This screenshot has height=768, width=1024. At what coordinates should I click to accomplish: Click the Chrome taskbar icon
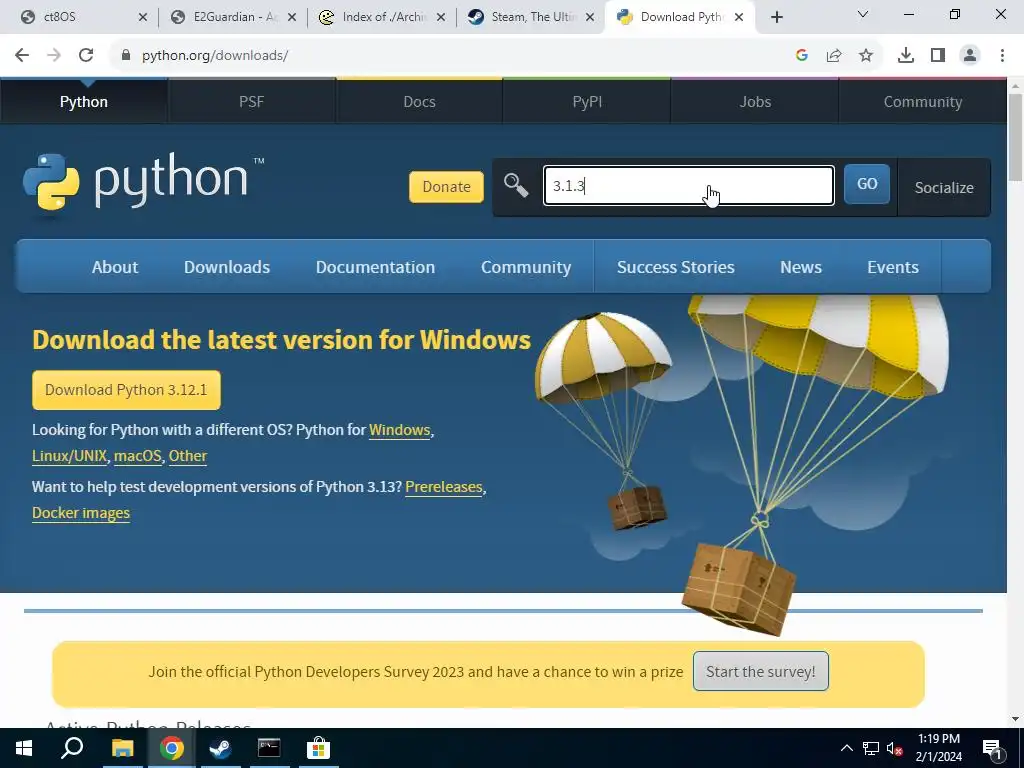coord(171,748)
